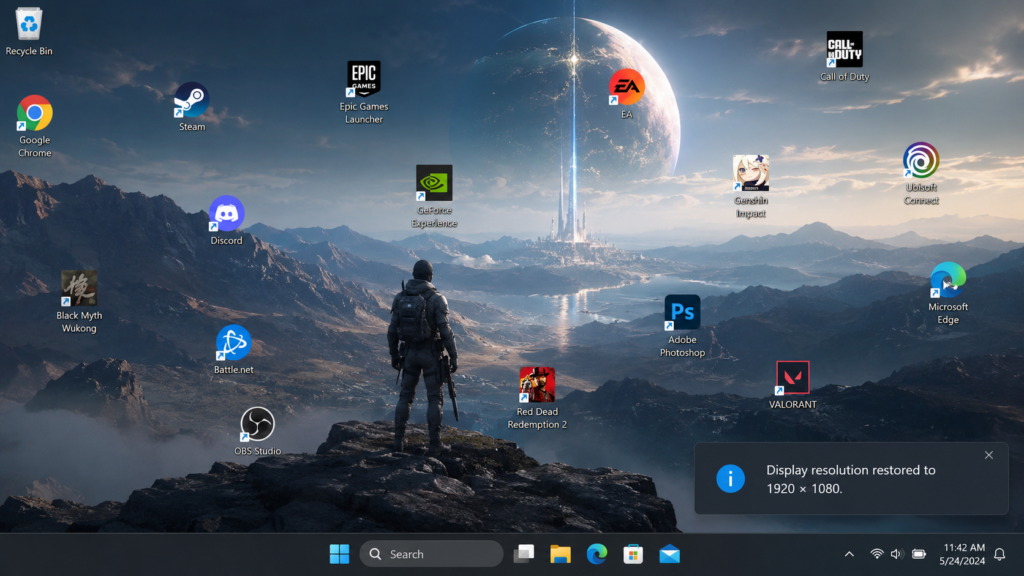Select the Microsoft Edge desktop shortcut
This screenshot has height=576, width=1024.
(x=948, y=293)
